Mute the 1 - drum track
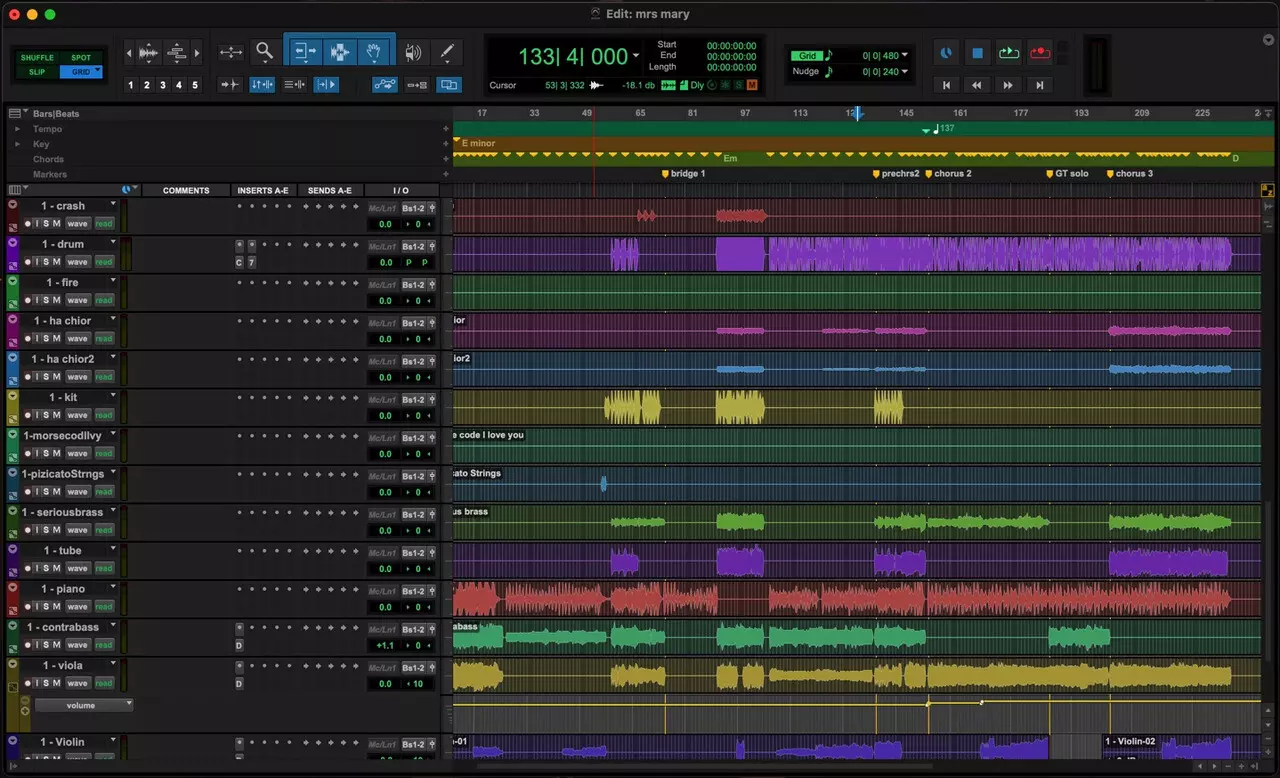Image resolution: width=1280 pixels, height=778 pixels. (57, 262)
